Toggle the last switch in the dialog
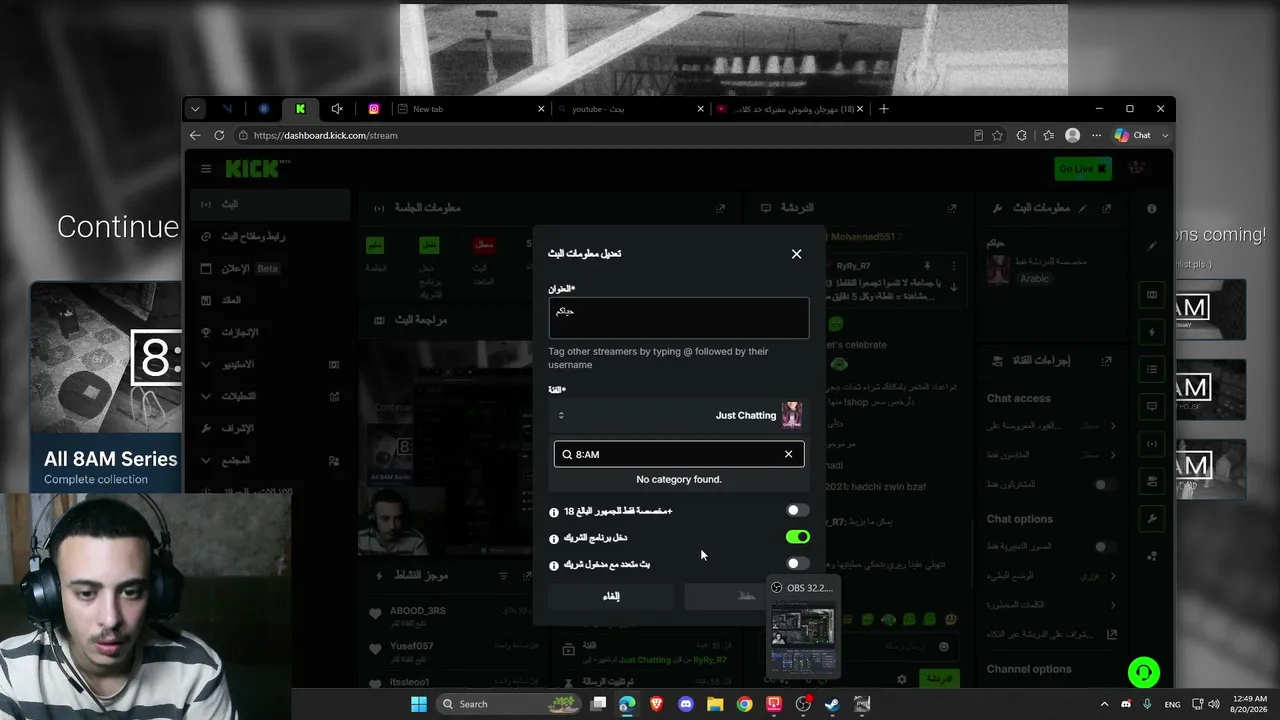1280x720 pixels. [x=797, y=564]
